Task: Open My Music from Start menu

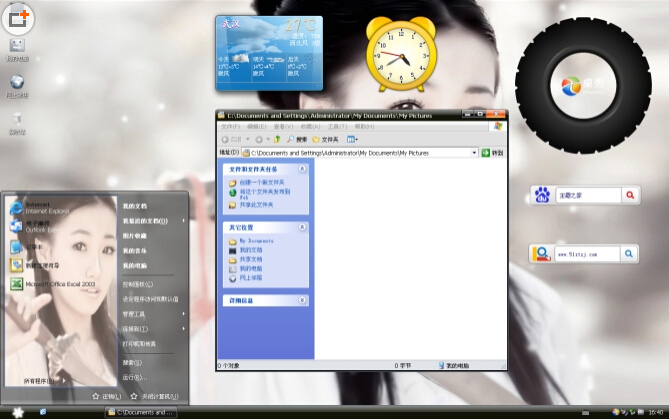Action: coord(135,251)
